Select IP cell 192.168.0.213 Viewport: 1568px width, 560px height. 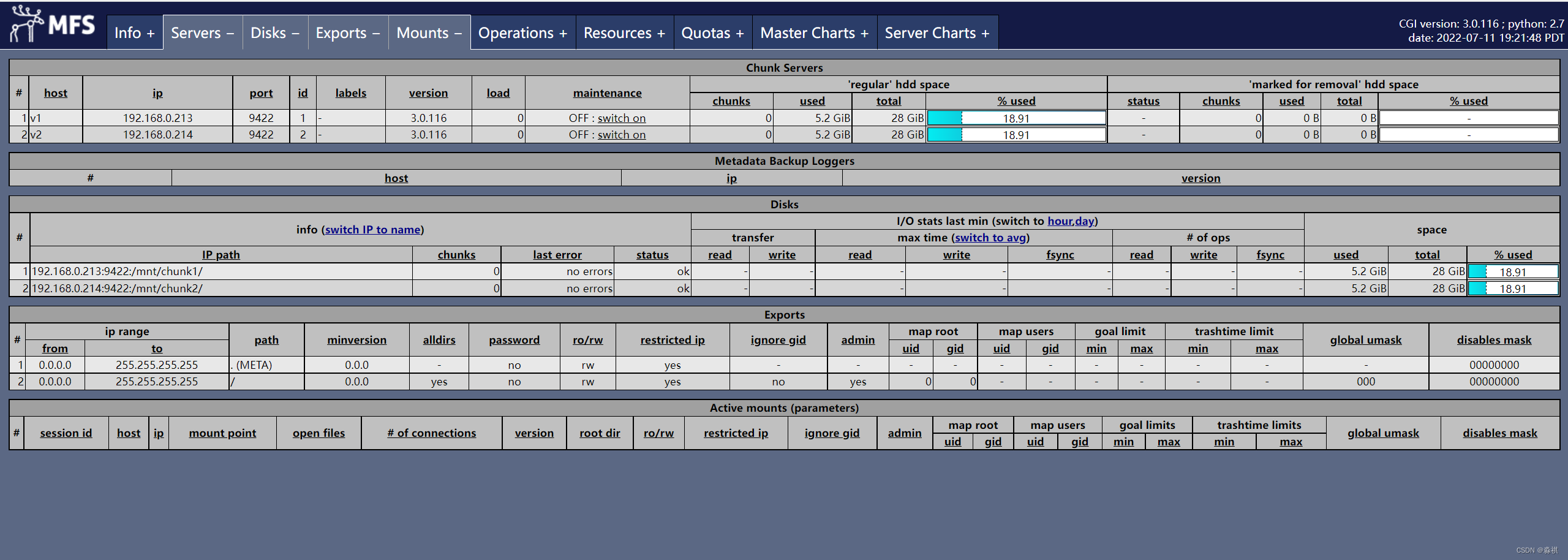tap(157, 118)
